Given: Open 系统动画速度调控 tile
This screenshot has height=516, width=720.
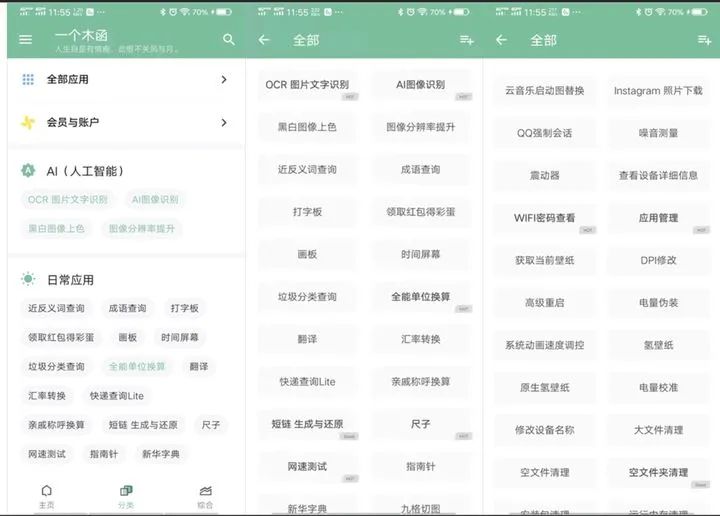Looking at the screenshot, I should [545, 345].
